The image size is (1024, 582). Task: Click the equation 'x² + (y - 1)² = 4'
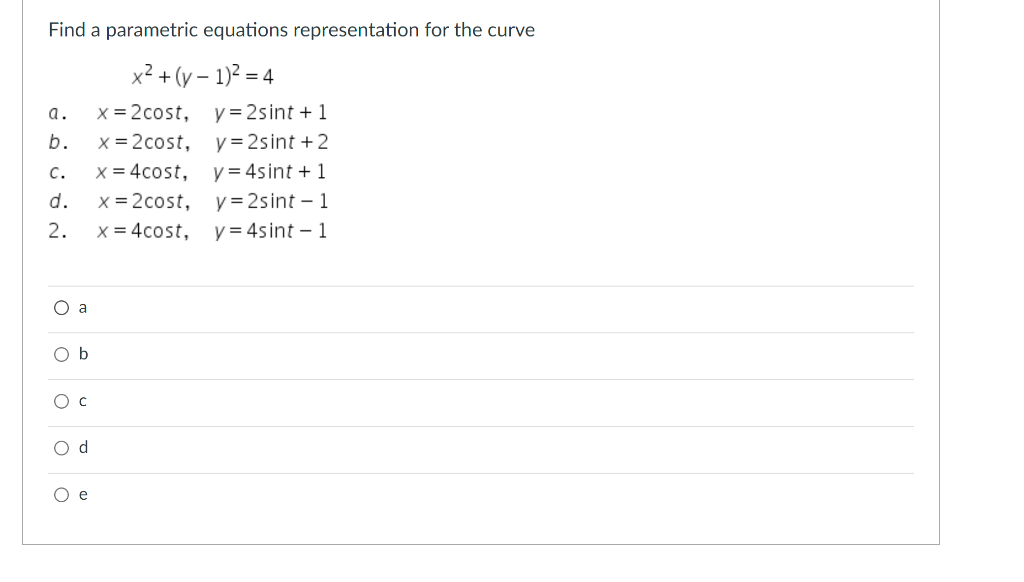pos(200,74)
